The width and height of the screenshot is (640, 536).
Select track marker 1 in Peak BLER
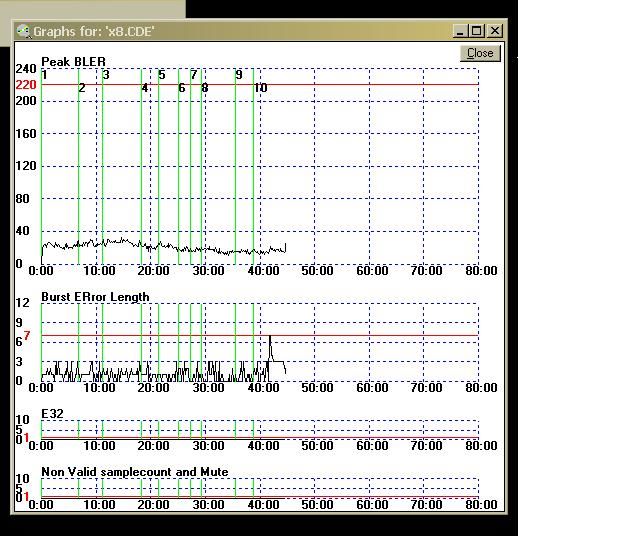click(x=45, y=75)
